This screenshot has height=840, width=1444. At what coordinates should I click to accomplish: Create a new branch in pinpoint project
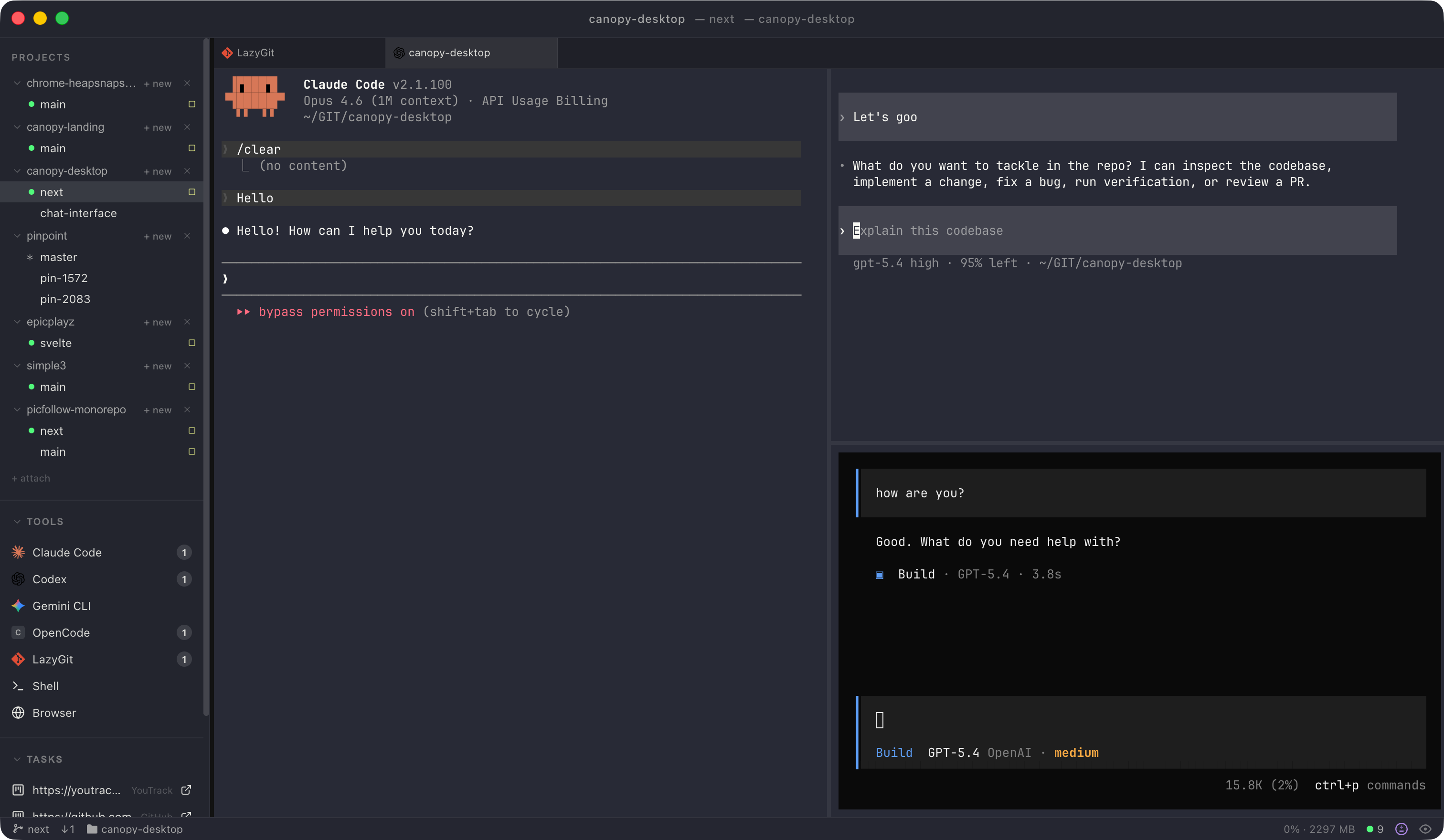coord(157,236)
